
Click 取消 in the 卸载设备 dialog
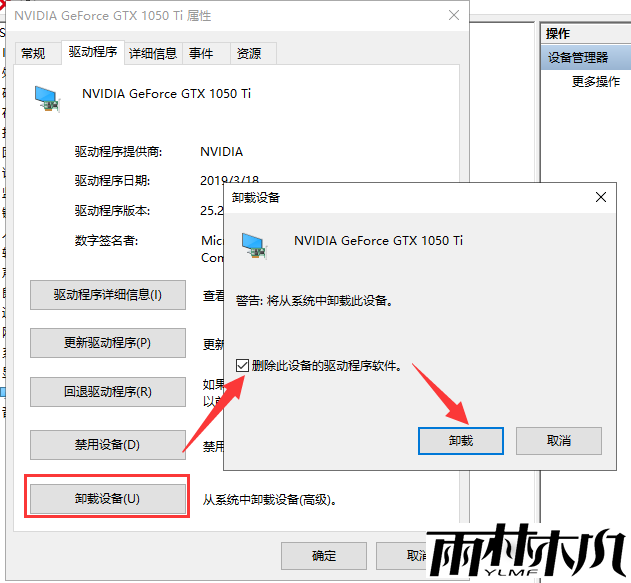pyautogui.click(x=559, y=441)
